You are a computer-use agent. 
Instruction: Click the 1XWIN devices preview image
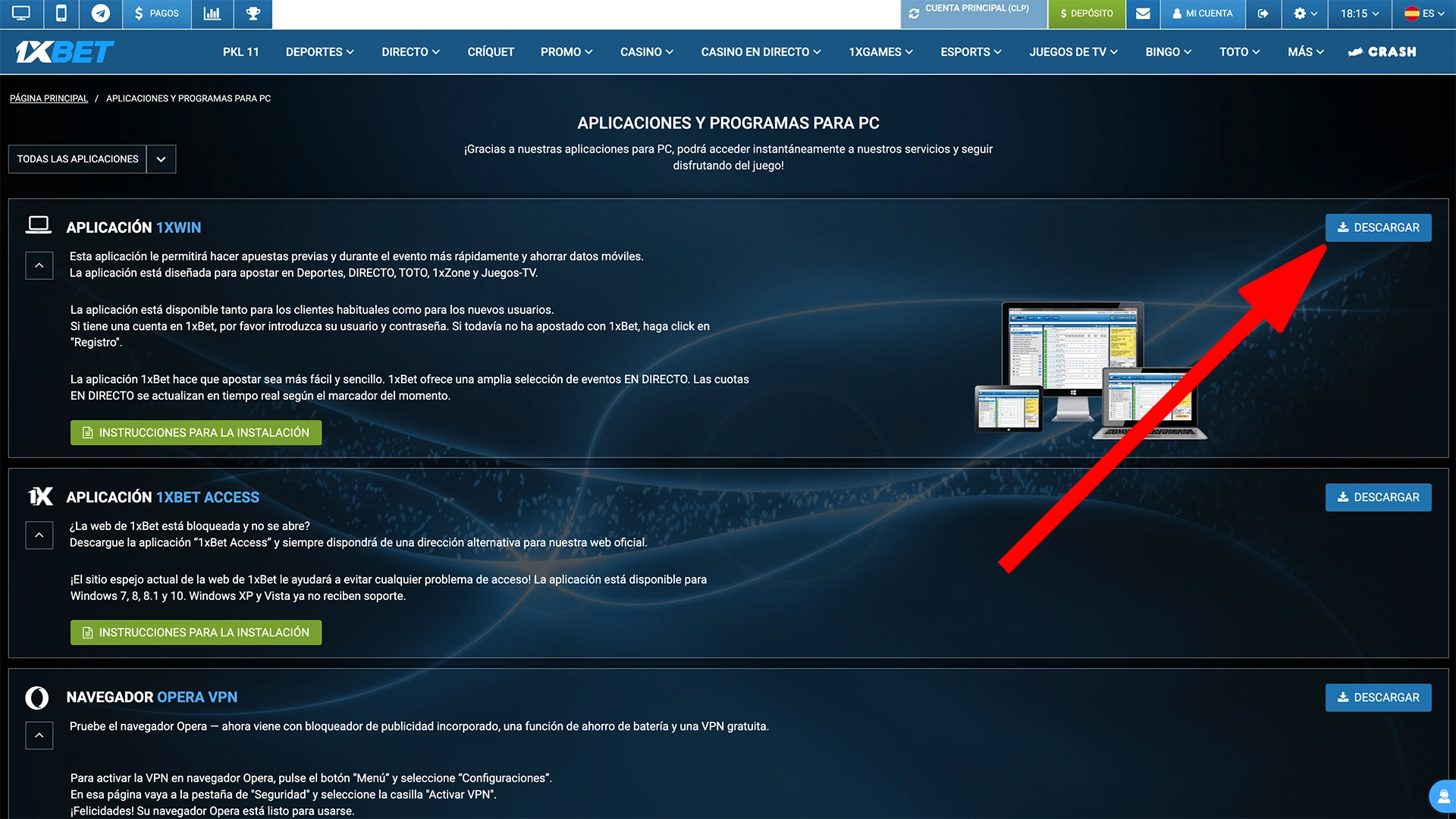(1090, 371)
